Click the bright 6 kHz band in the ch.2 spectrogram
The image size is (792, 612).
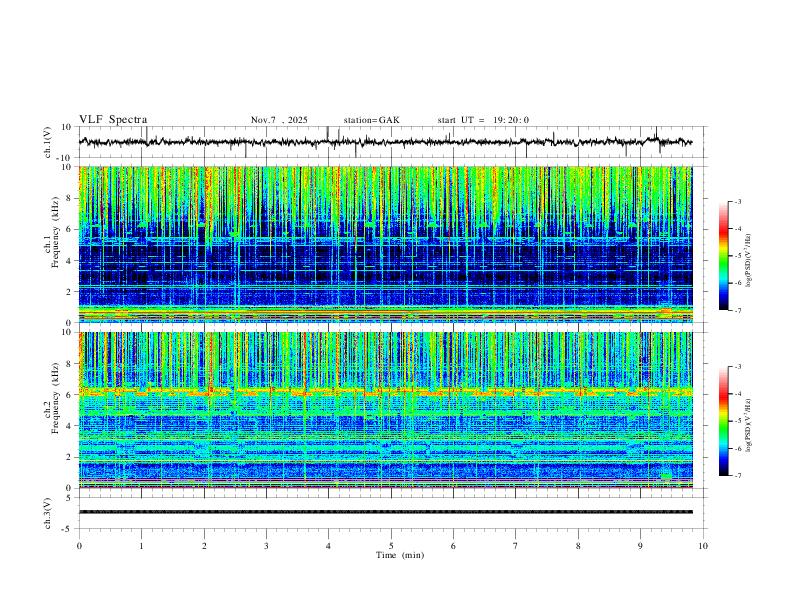pyautogui.click(x=385, y=391)
